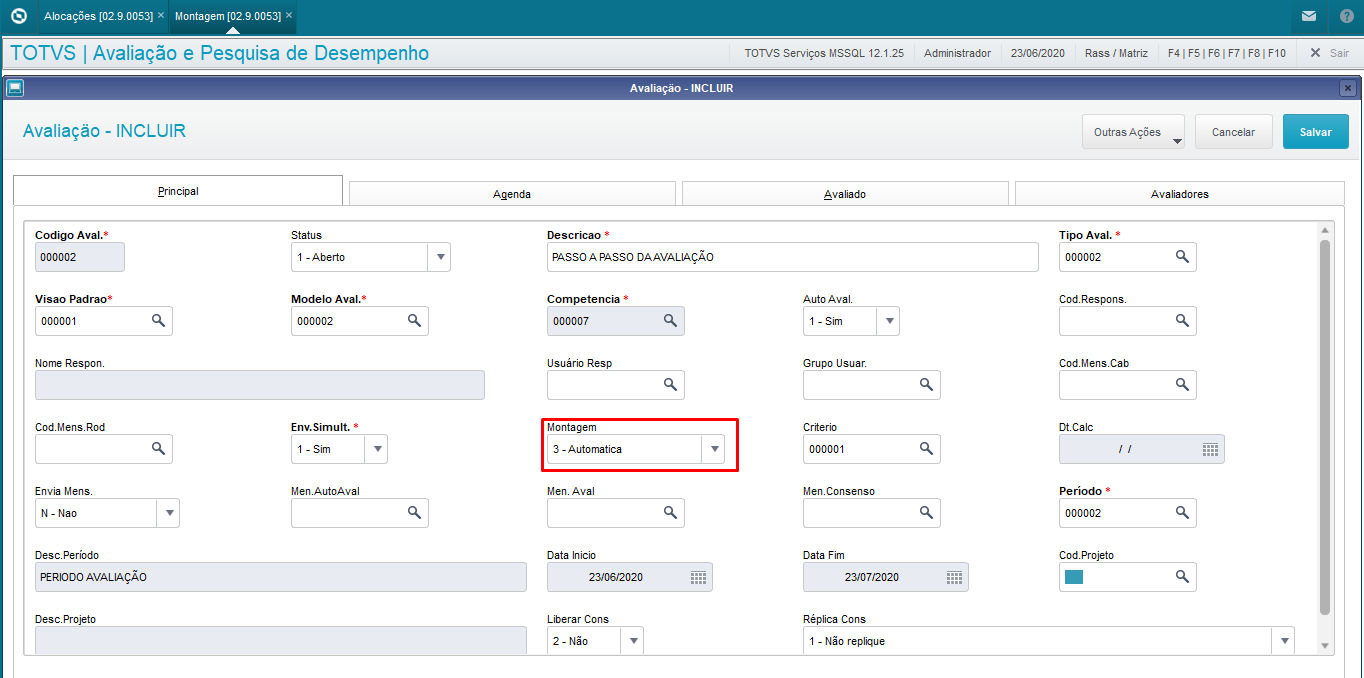Viewport: 1364px width, 678px height.
Task: Click the Codigo Aval. field
Action: tap(80, 257)
